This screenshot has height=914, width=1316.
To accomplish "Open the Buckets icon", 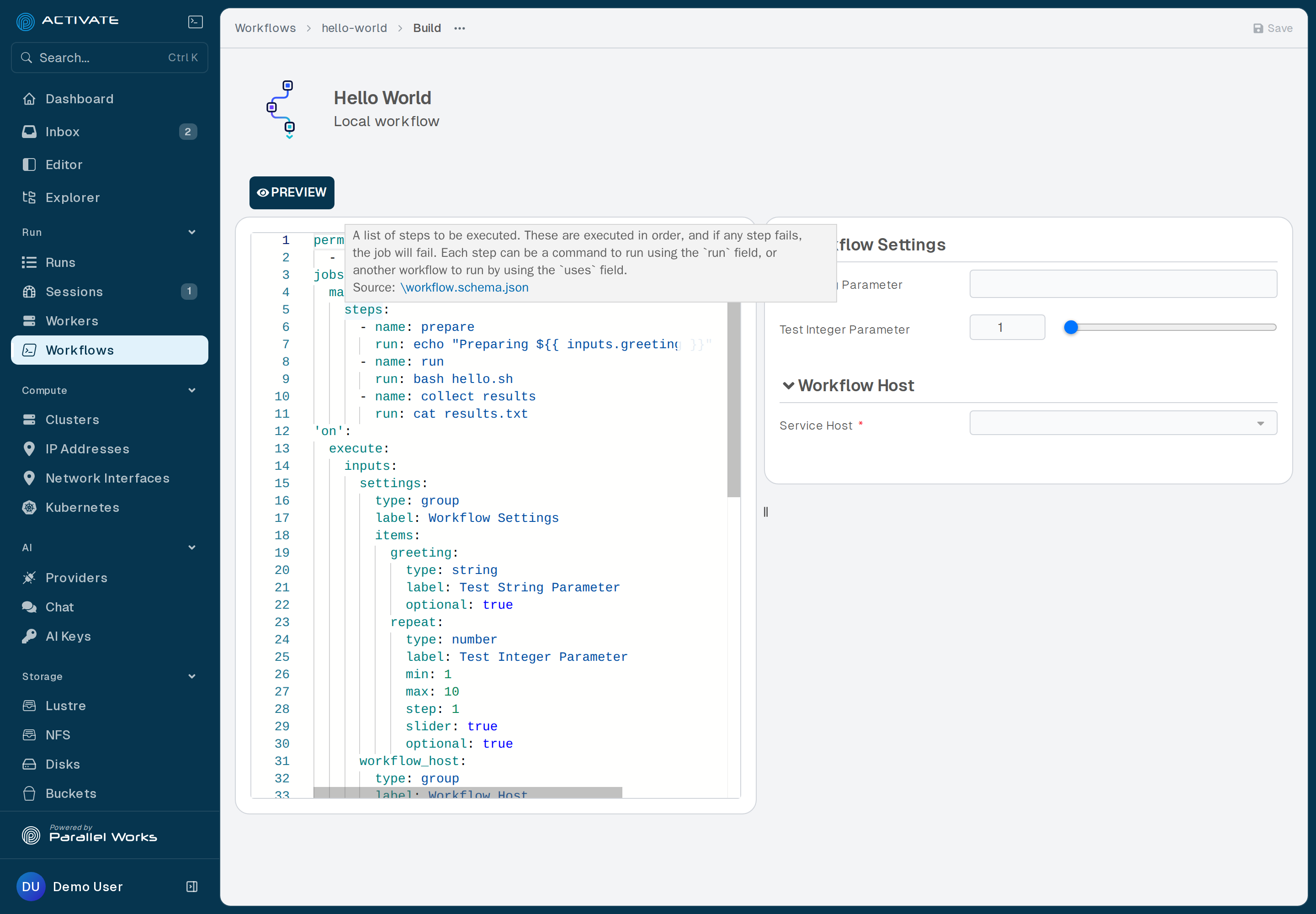I will point(29,793).
